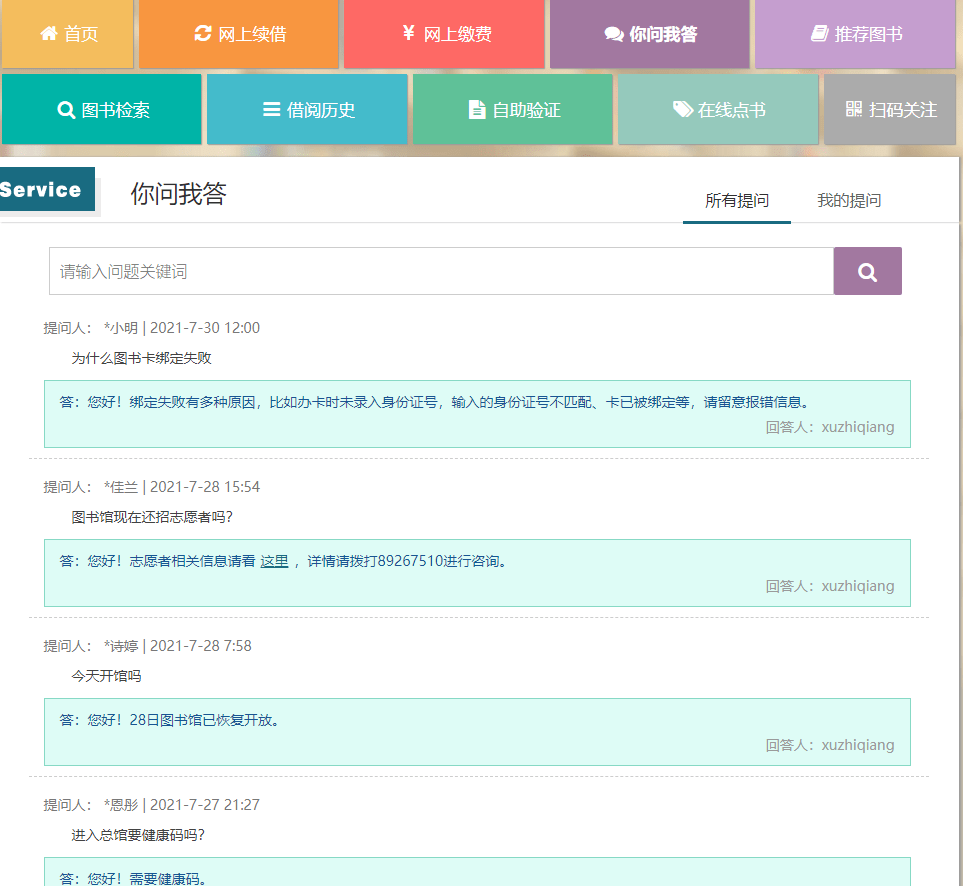Click the Service badge label

tap(42, 190)
